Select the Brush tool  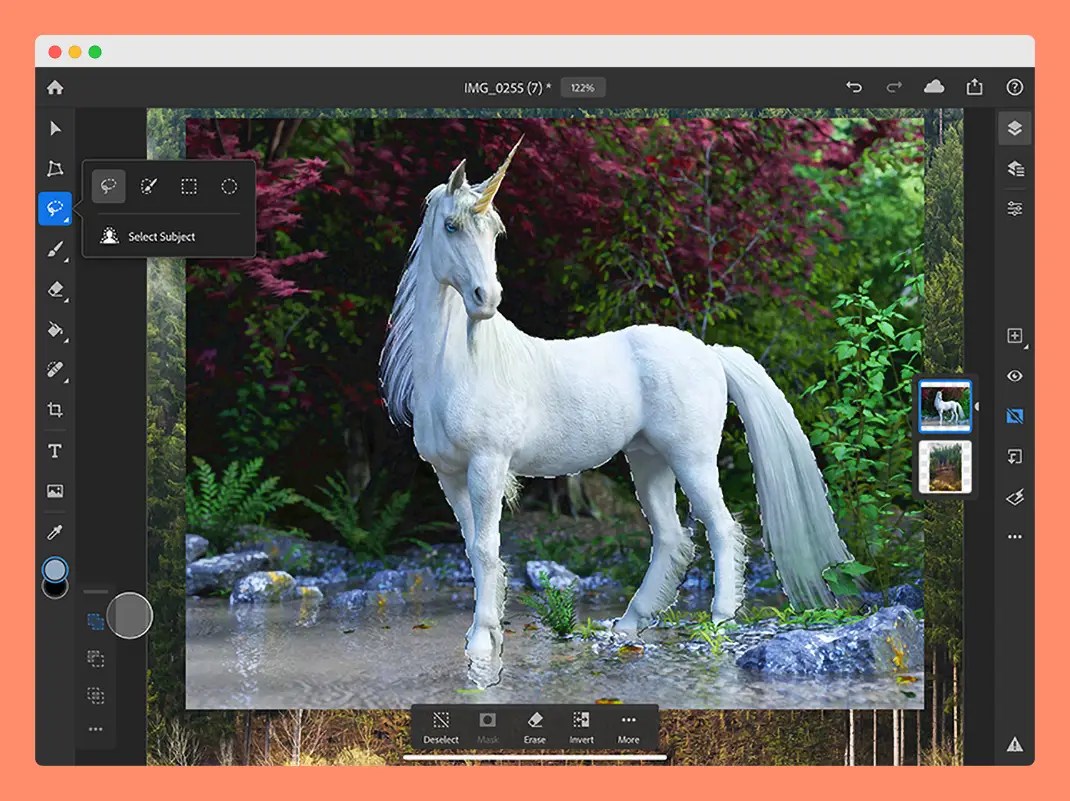[56, 251]
